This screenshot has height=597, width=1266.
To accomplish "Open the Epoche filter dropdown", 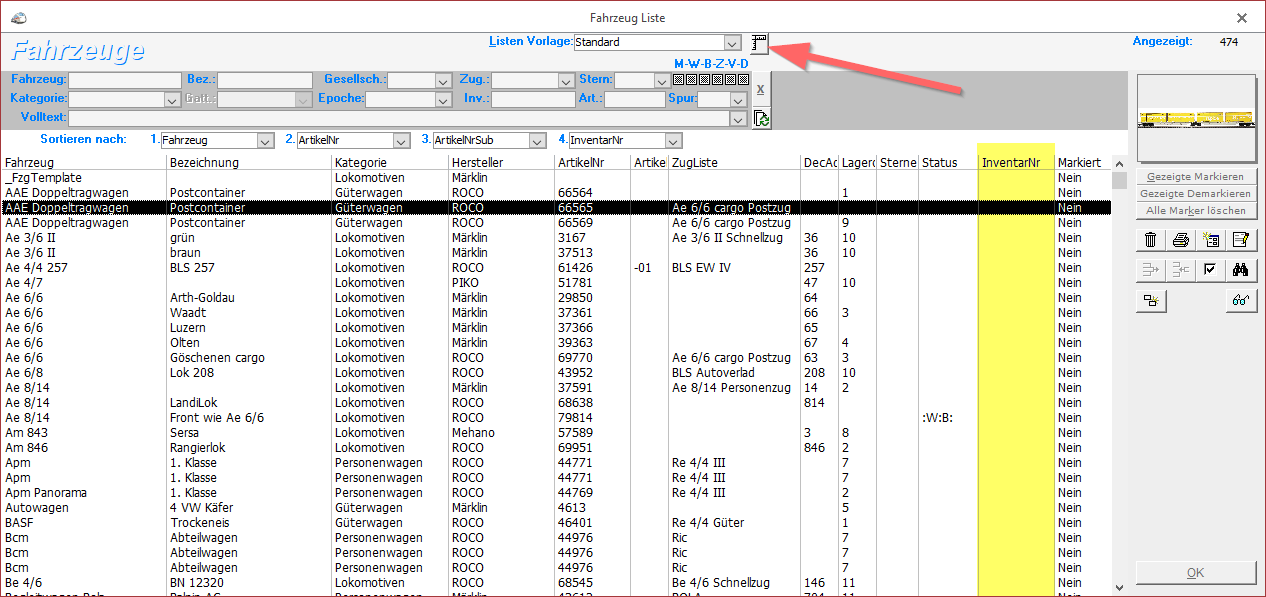I will (x=442, y=100).
